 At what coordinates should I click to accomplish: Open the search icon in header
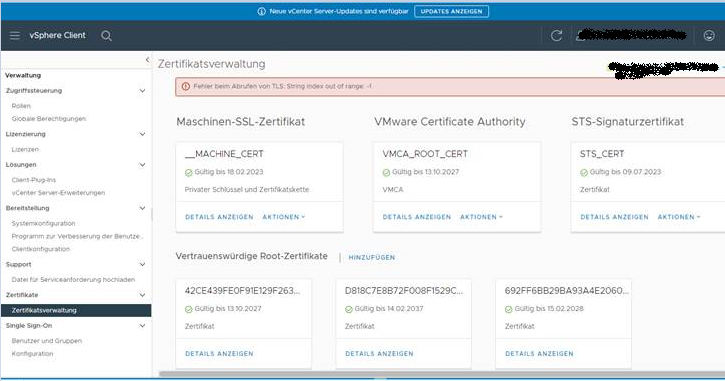106,36
